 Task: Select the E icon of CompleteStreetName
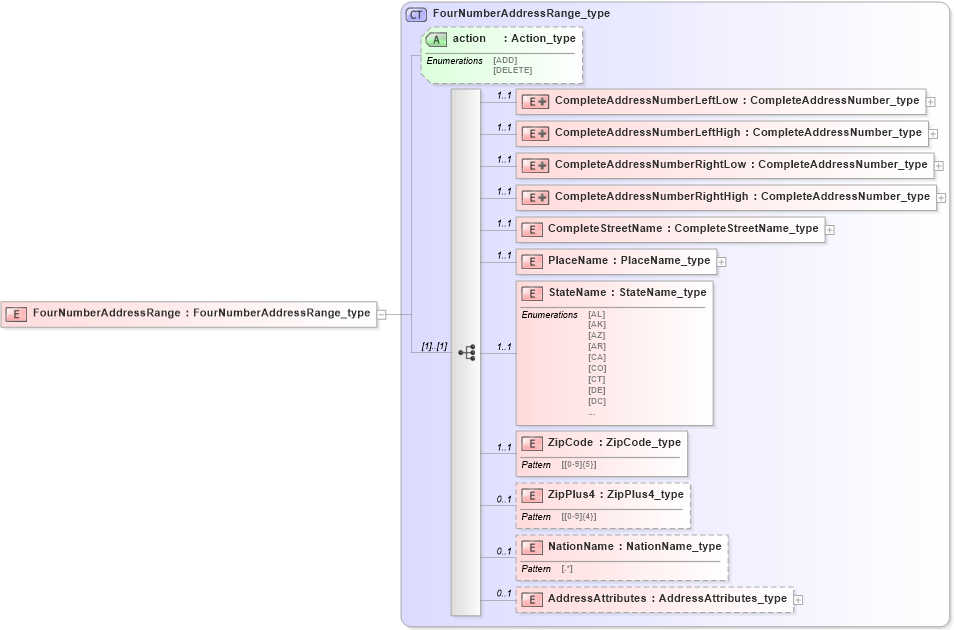pyautogui.click(x=532, y=229)
